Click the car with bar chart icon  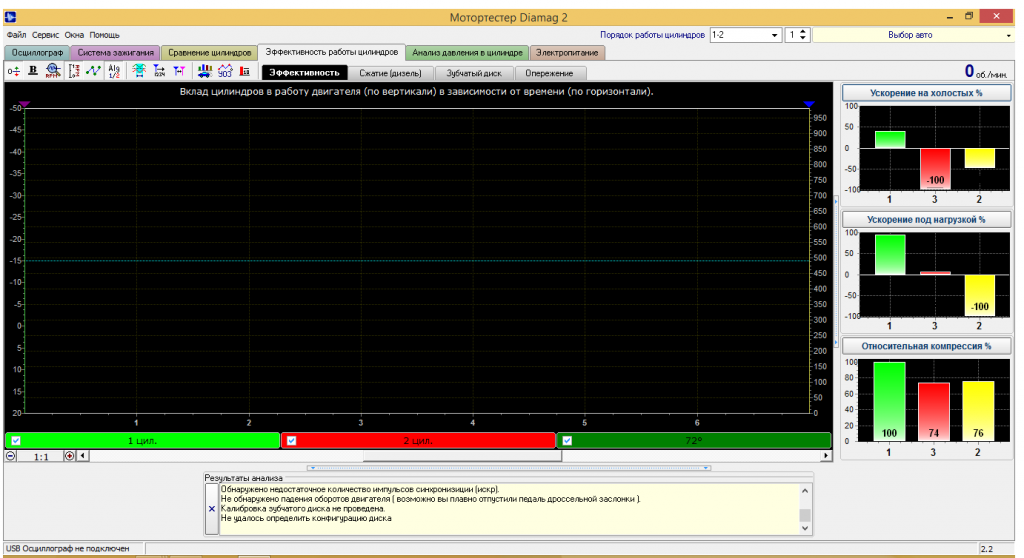(204, 71)
